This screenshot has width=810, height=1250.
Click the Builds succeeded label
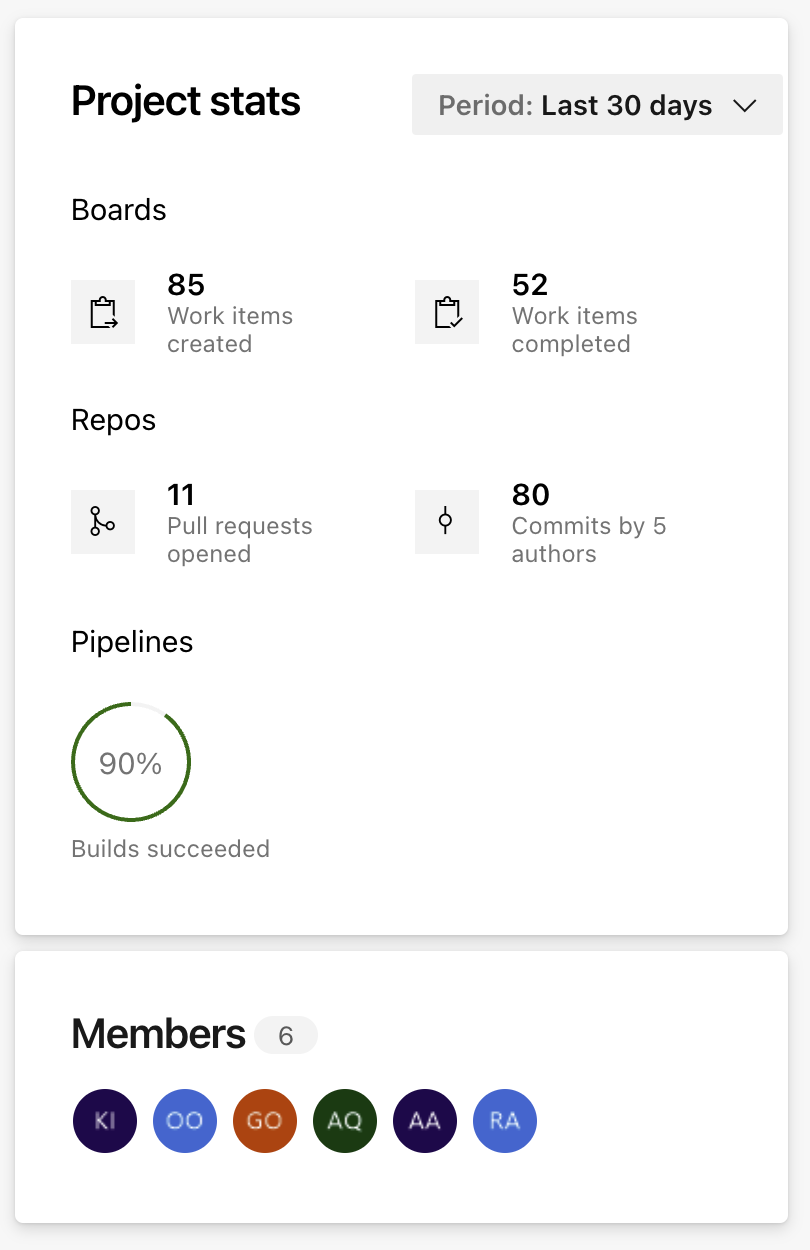pos(171,849)
